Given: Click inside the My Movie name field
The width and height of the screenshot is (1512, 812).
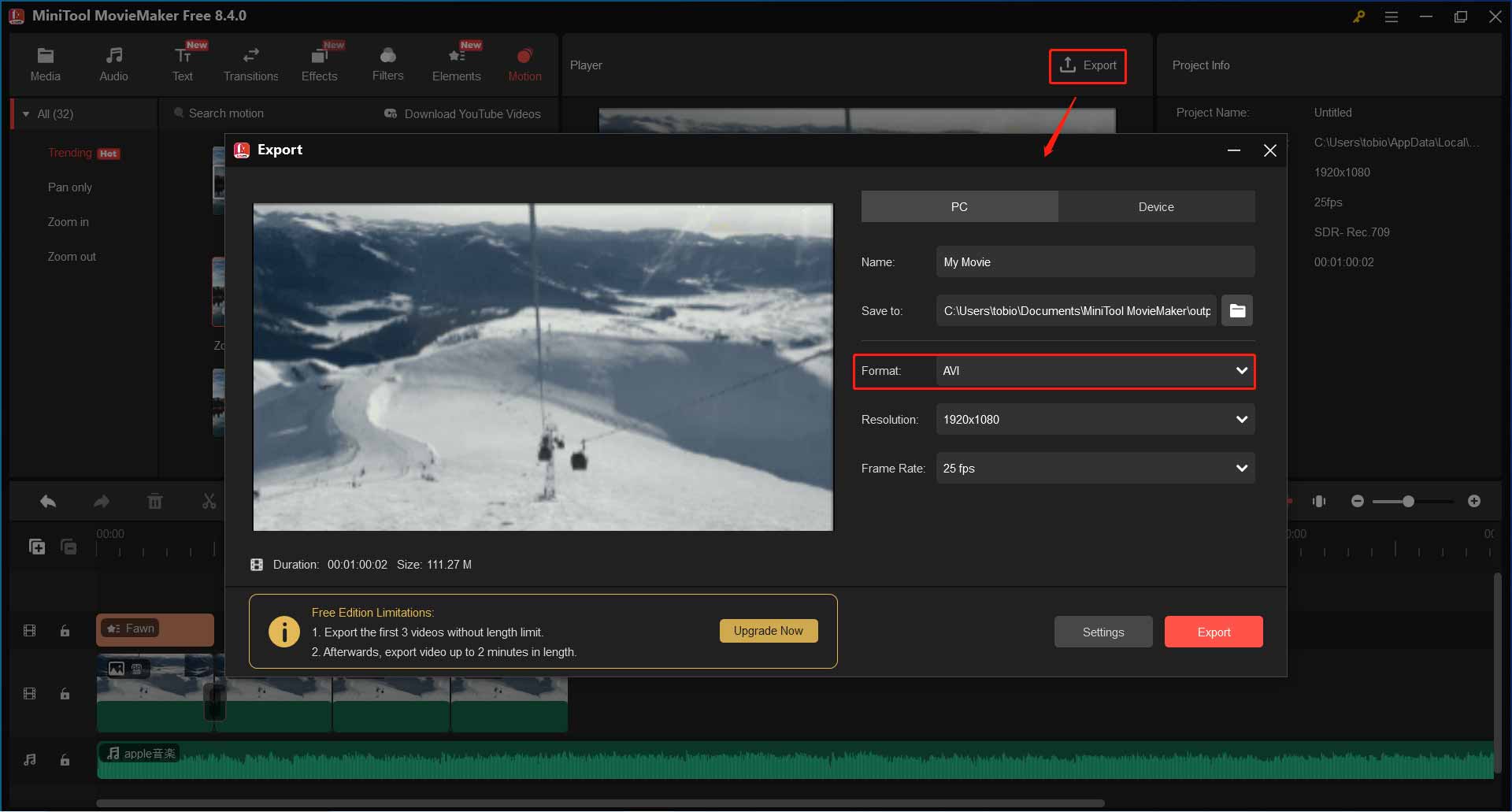Looking at the screenshot, I should pos(1095,261).
